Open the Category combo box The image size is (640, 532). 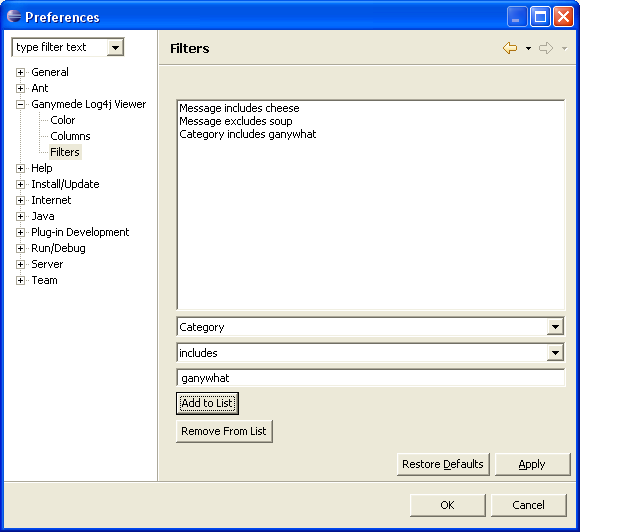pos(555,327)
